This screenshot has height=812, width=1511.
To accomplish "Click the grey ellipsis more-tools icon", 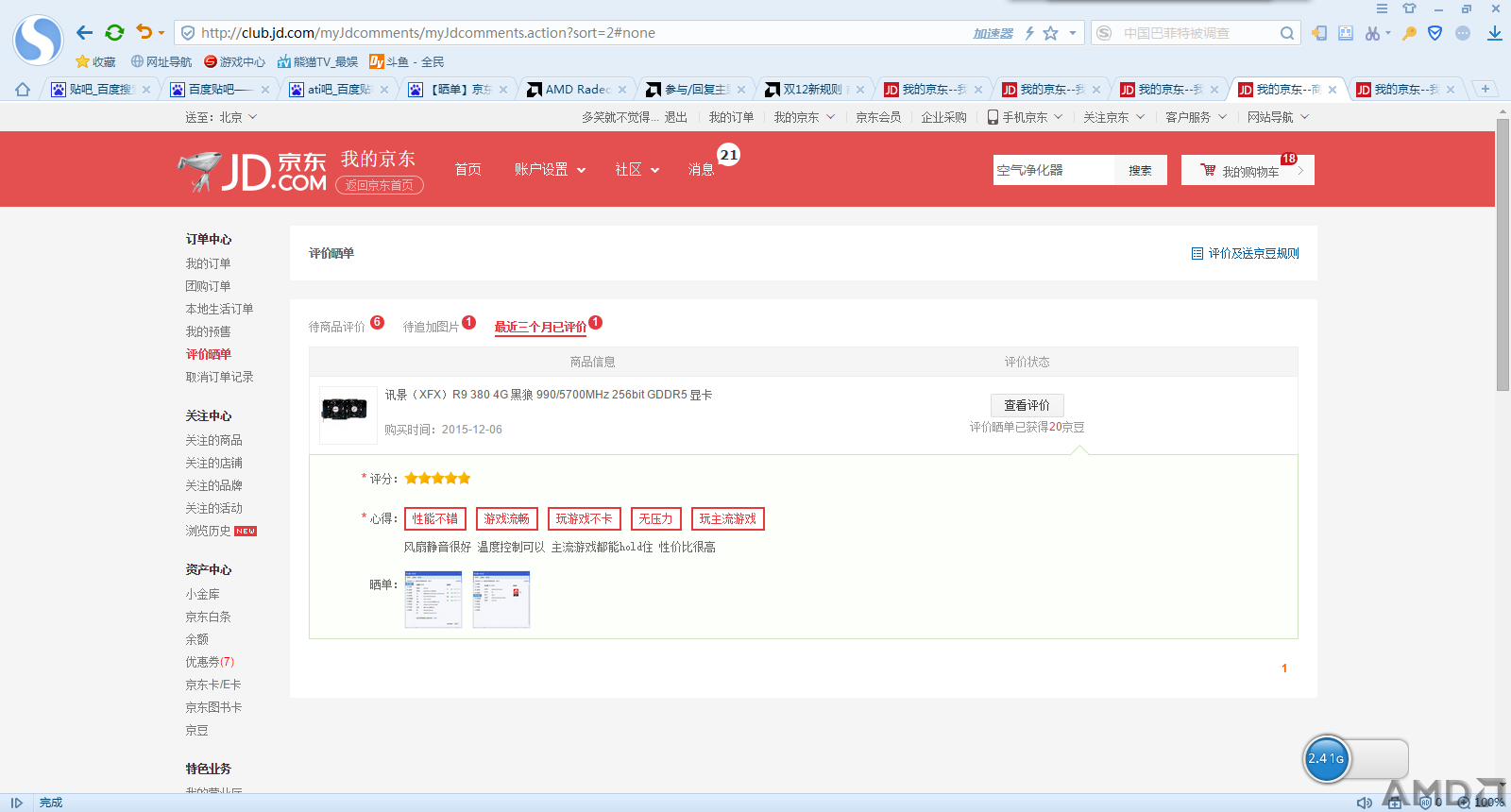I will pos(1463,33).
